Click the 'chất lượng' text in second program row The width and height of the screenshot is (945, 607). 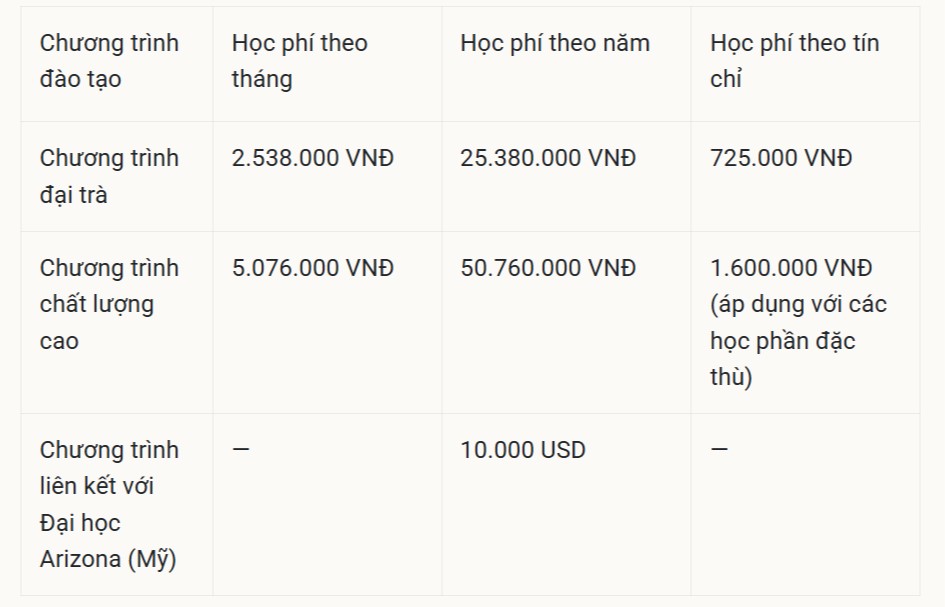coord(97,305)
